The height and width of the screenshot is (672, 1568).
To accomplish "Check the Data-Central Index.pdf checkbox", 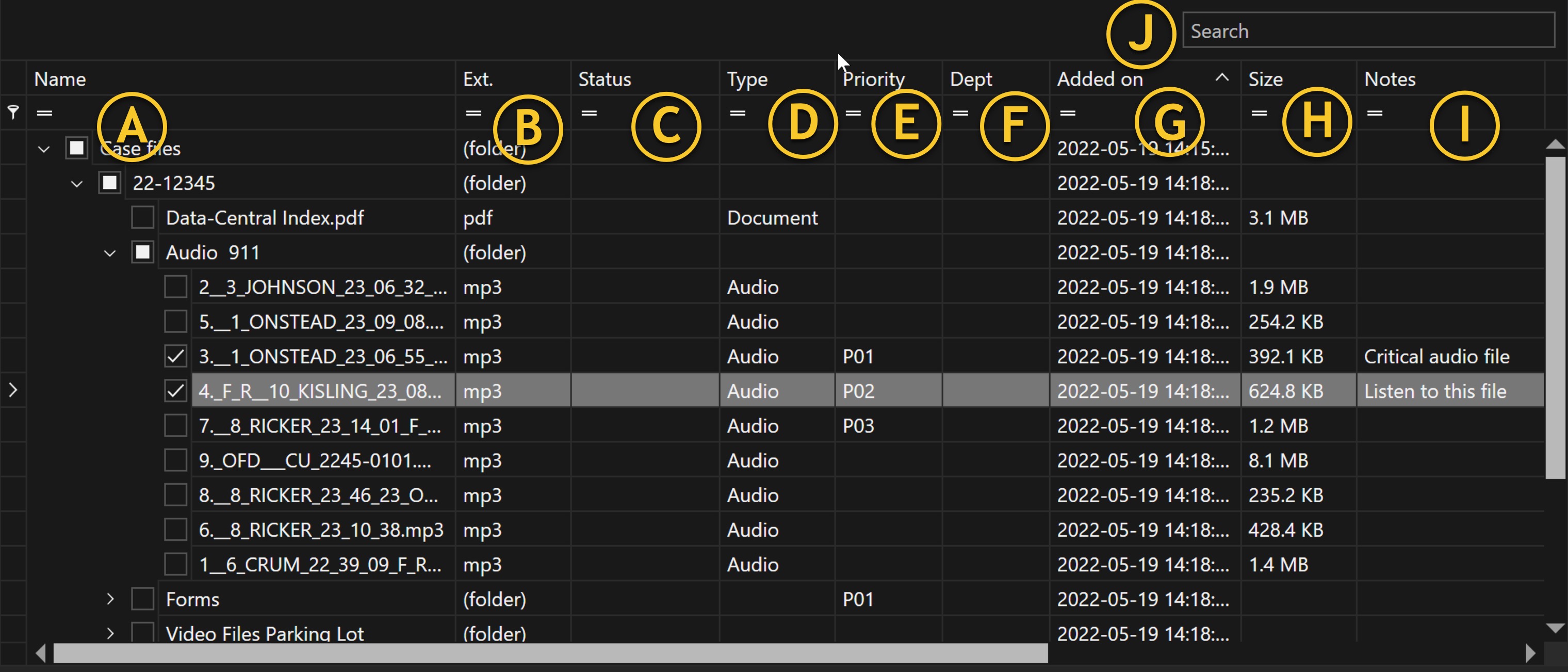I will coord(142,217).
